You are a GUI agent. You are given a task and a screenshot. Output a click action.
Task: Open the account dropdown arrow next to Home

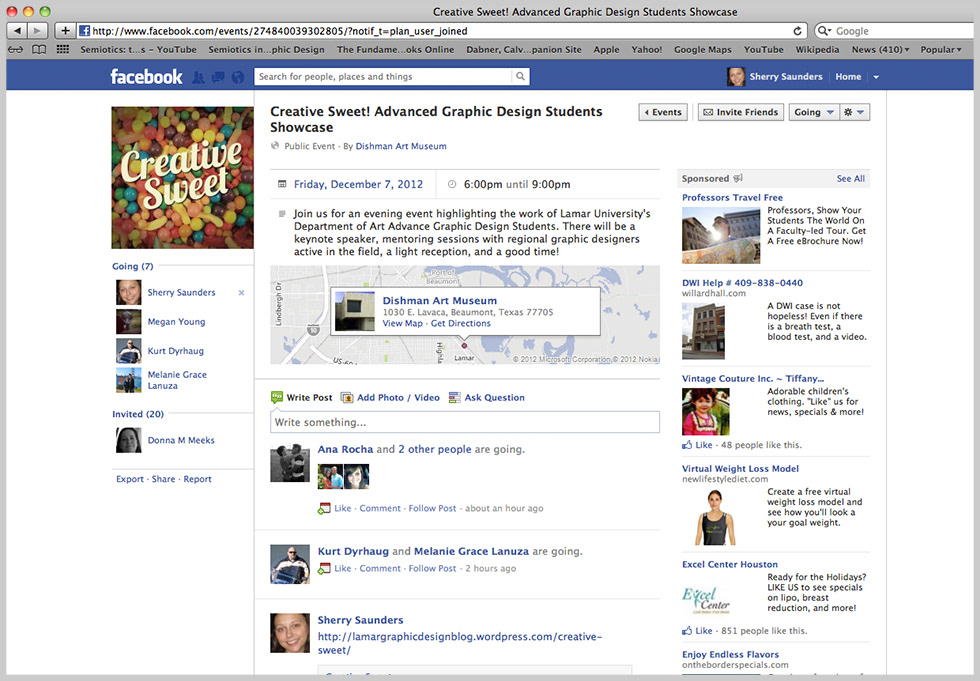(x=876, y=77)
